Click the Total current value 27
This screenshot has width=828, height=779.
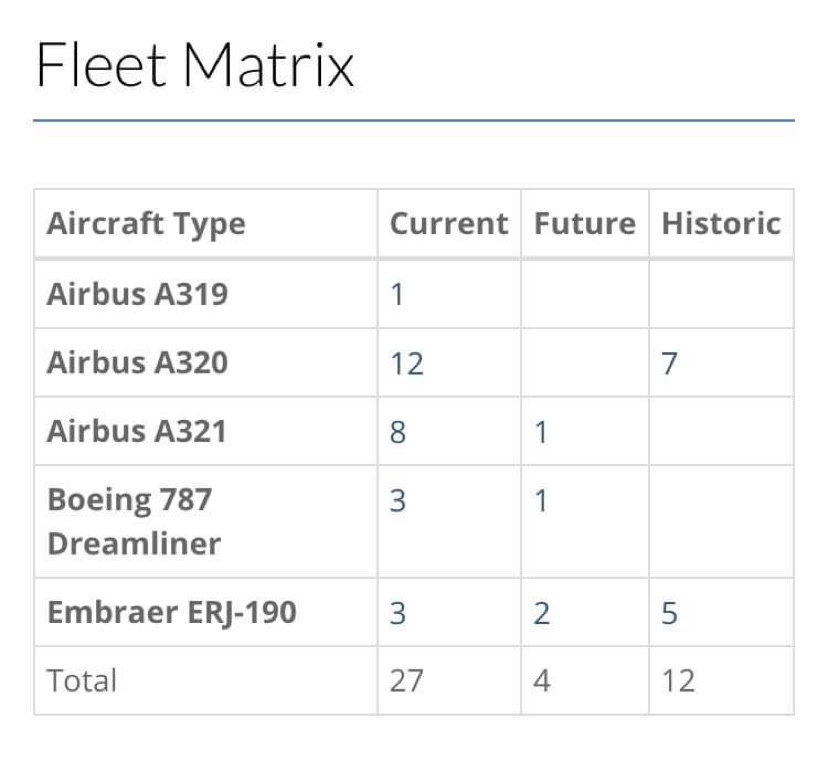point(406,681)
